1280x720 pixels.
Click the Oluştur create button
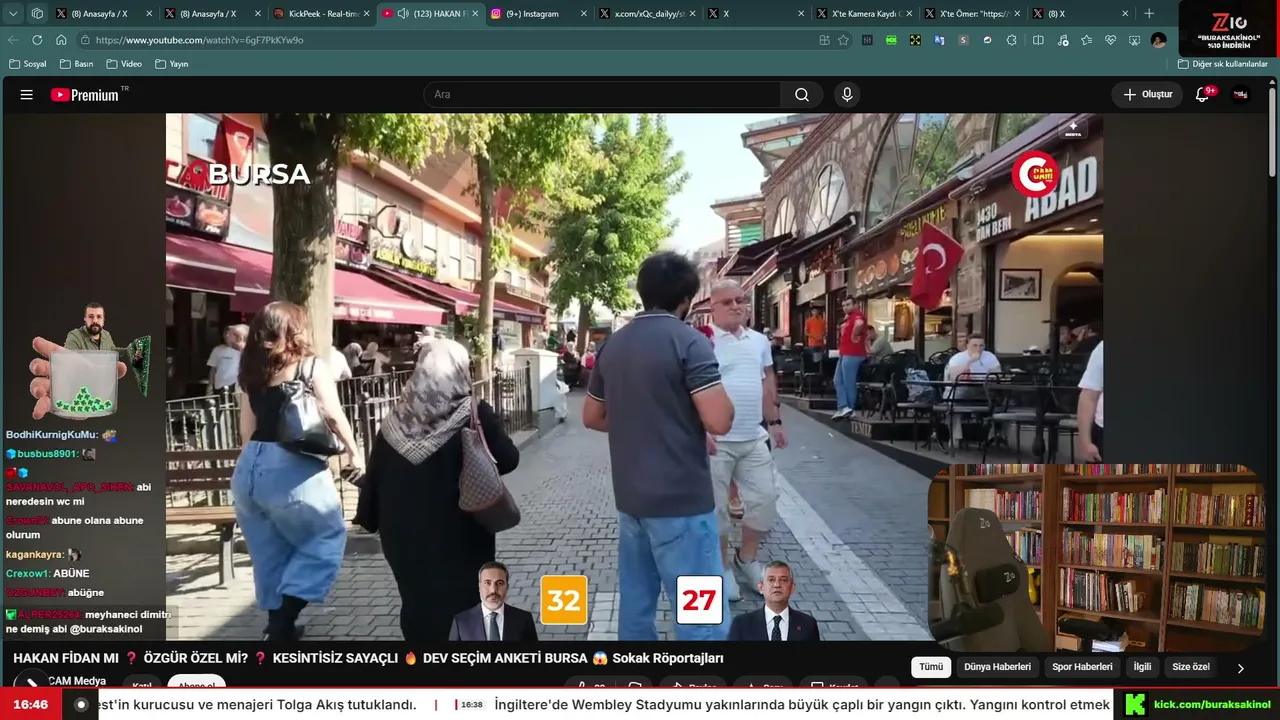1147,95
